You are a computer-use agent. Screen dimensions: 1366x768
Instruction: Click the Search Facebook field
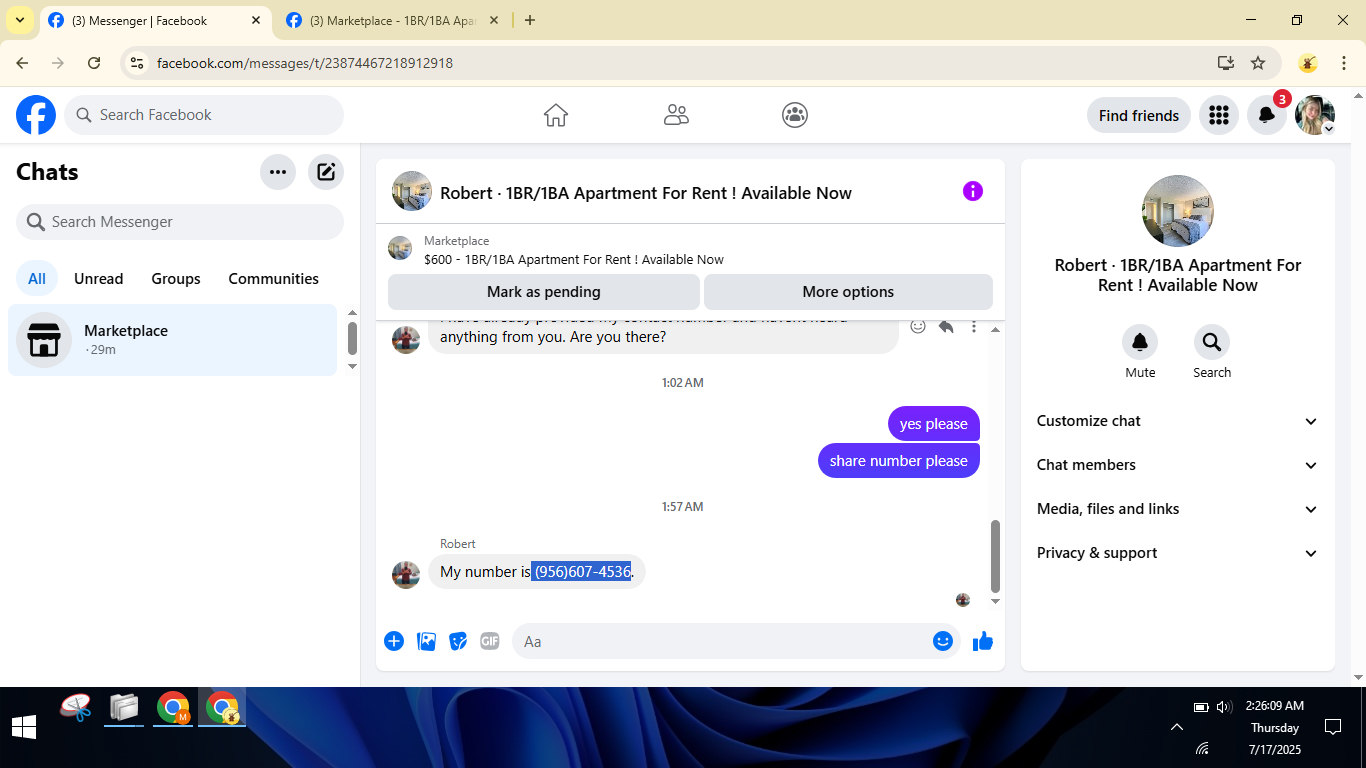tap(204, 115)
